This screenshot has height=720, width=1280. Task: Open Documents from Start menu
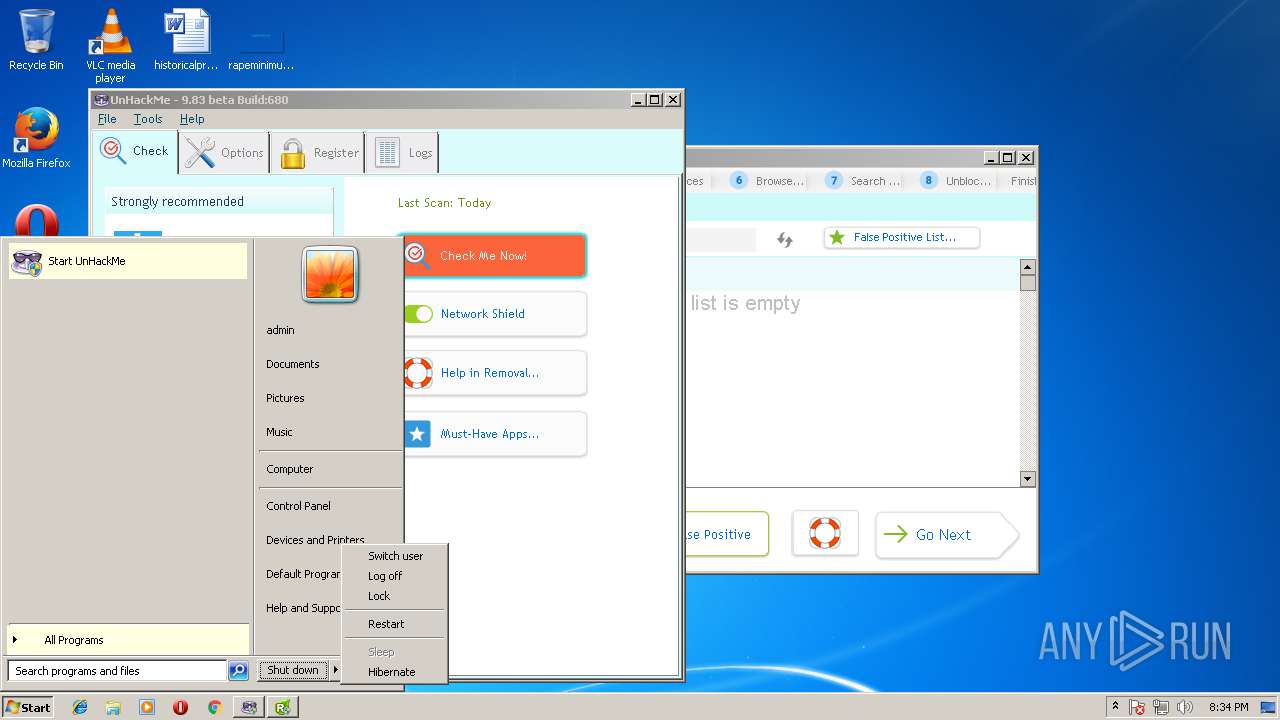(x=293, y=364)
